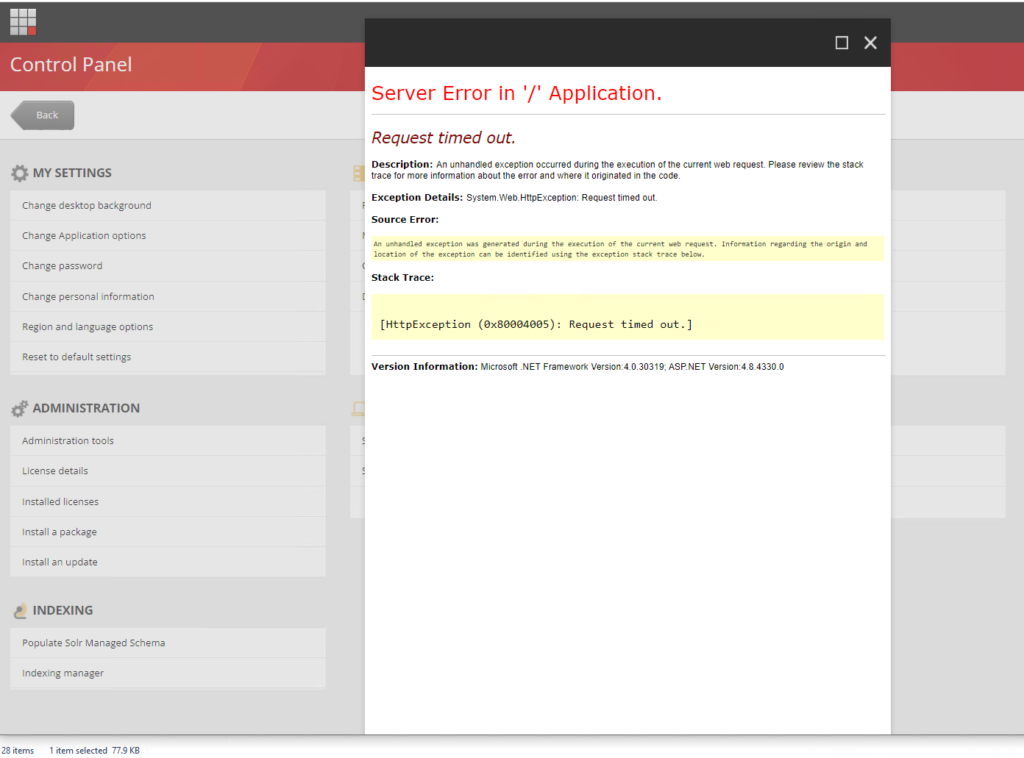Choose Reset to default settings
The width and height of the screenshot is (1024, 758).
[x=168, y=357]
